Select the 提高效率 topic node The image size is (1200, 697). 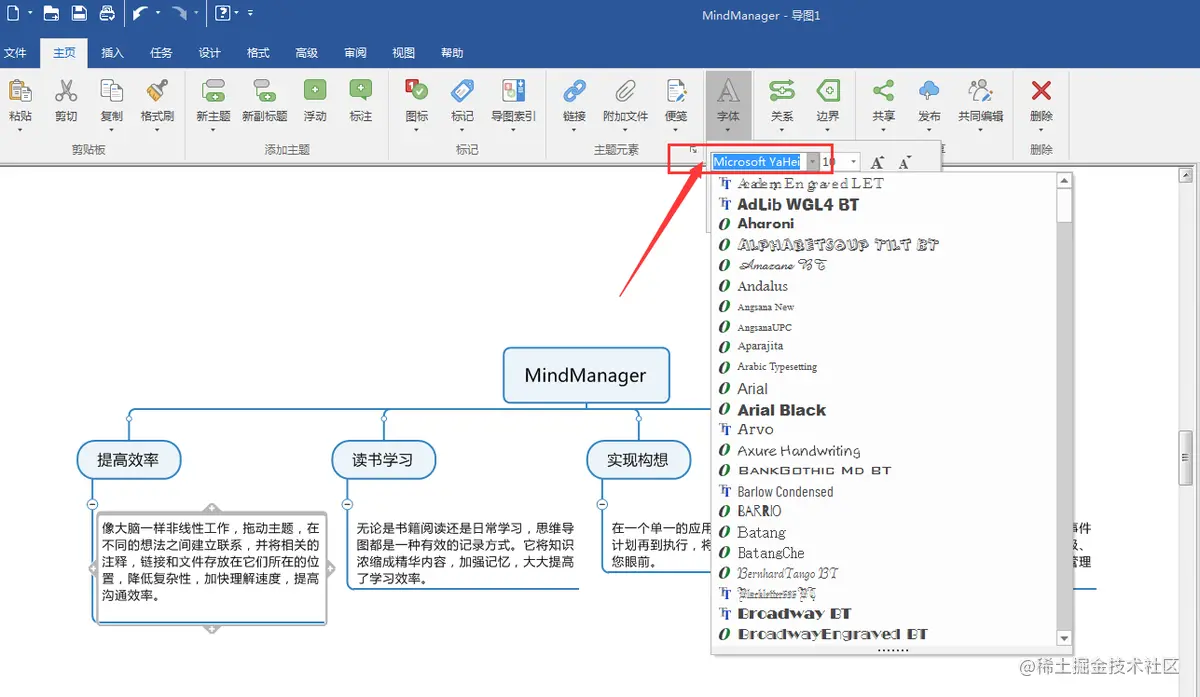pos(130,460)
